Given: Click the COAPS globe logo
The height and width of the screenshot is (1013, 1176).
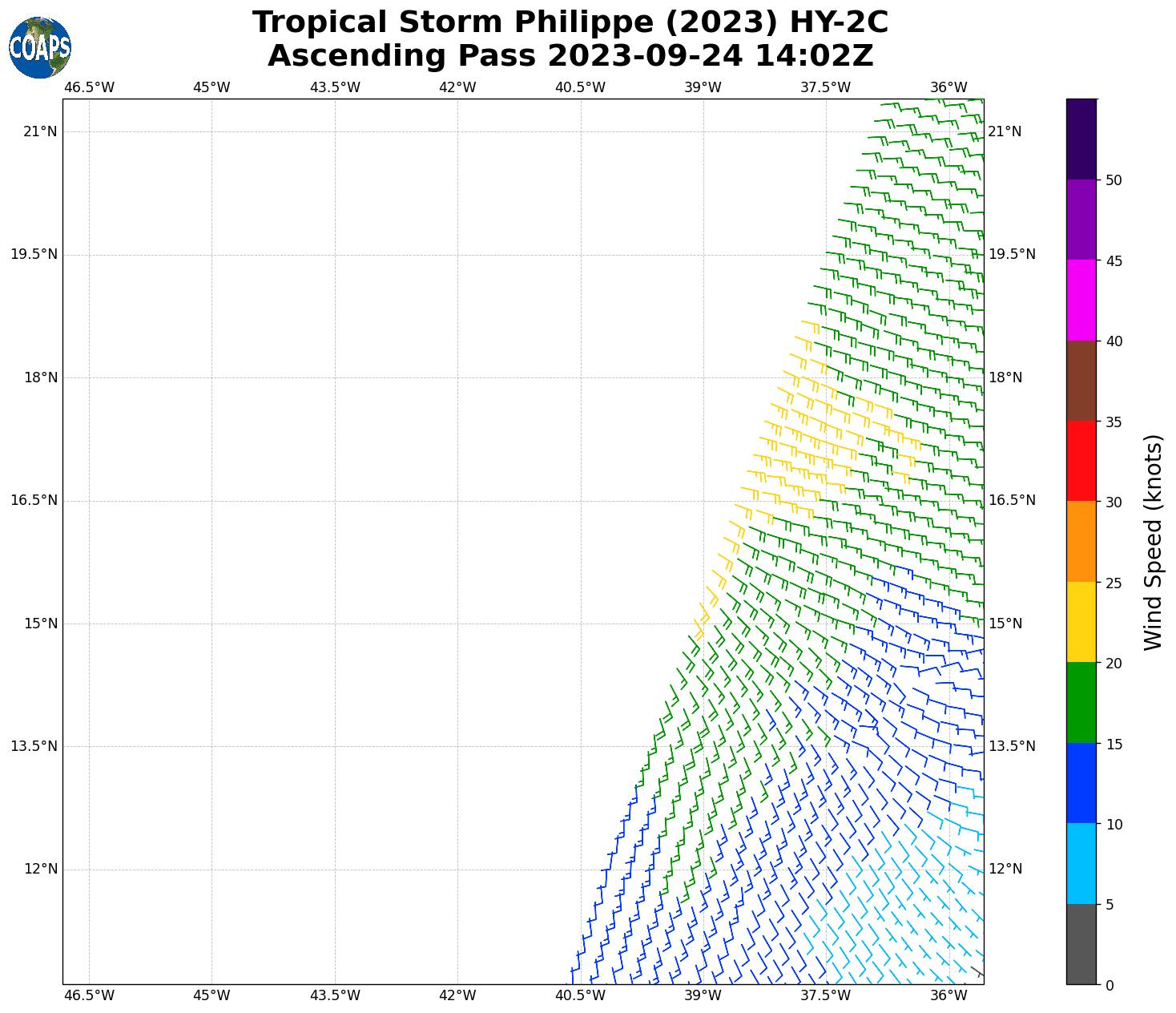Looking at the screenshot, I should pyautogui.click(x=39, y=47).
